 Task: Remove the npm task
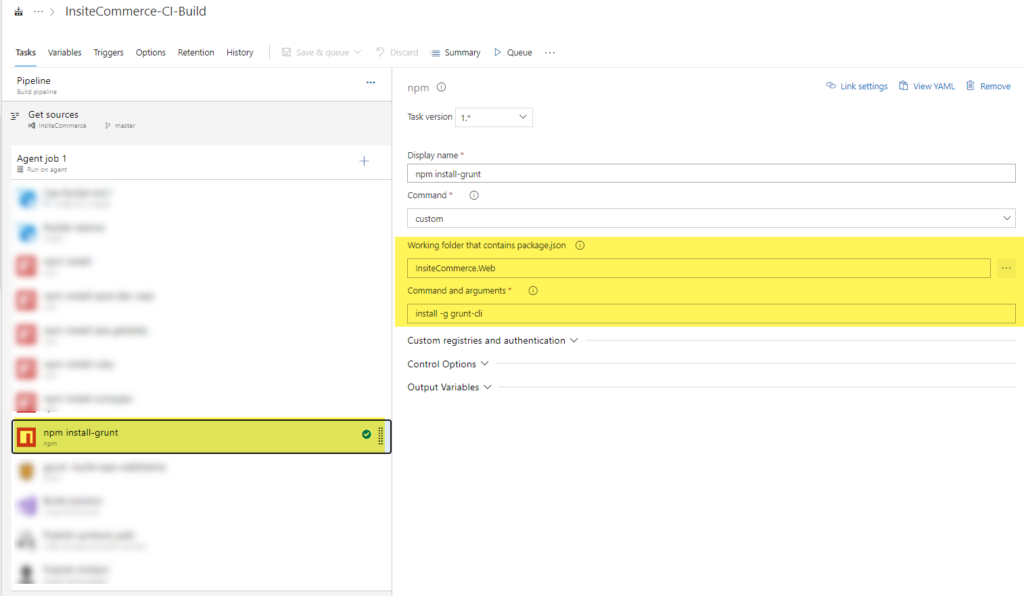[988, 86]
